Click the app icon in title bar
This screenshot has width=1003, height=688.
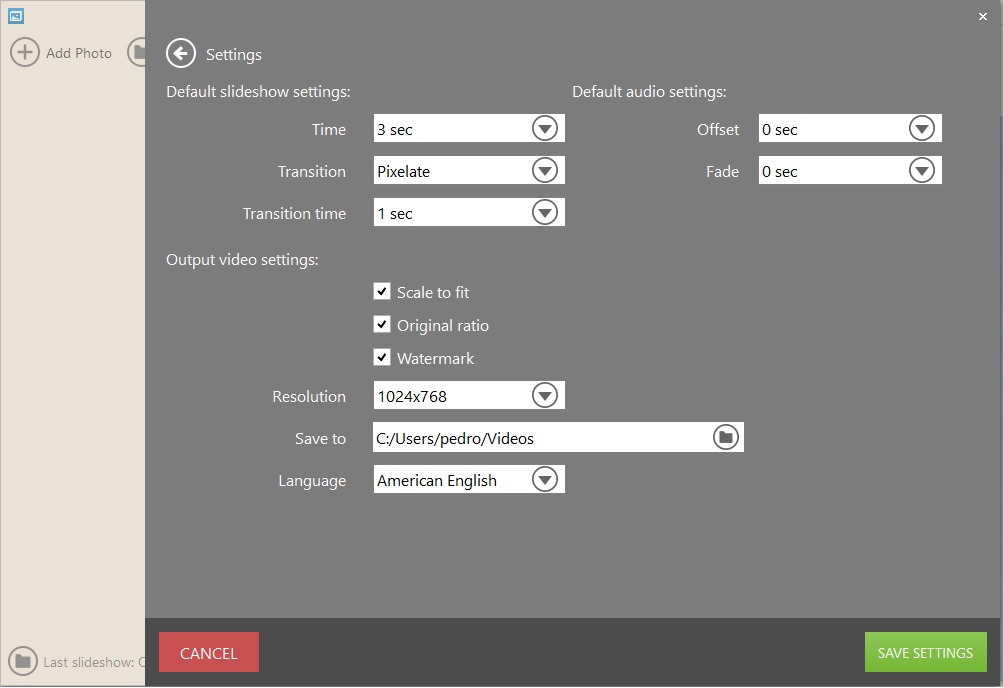(x=16, y=16)
